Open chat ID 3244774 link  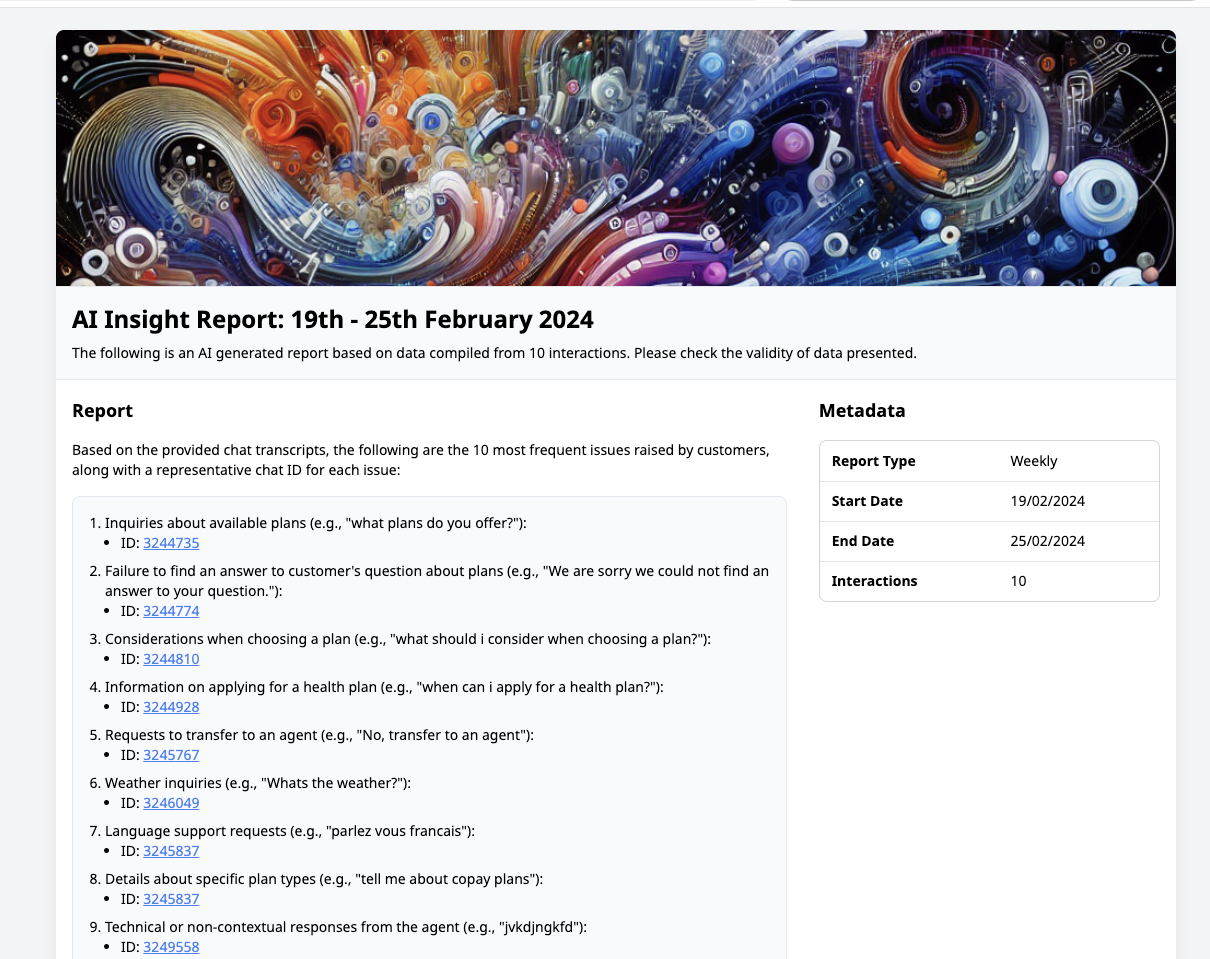coord(171,611)
